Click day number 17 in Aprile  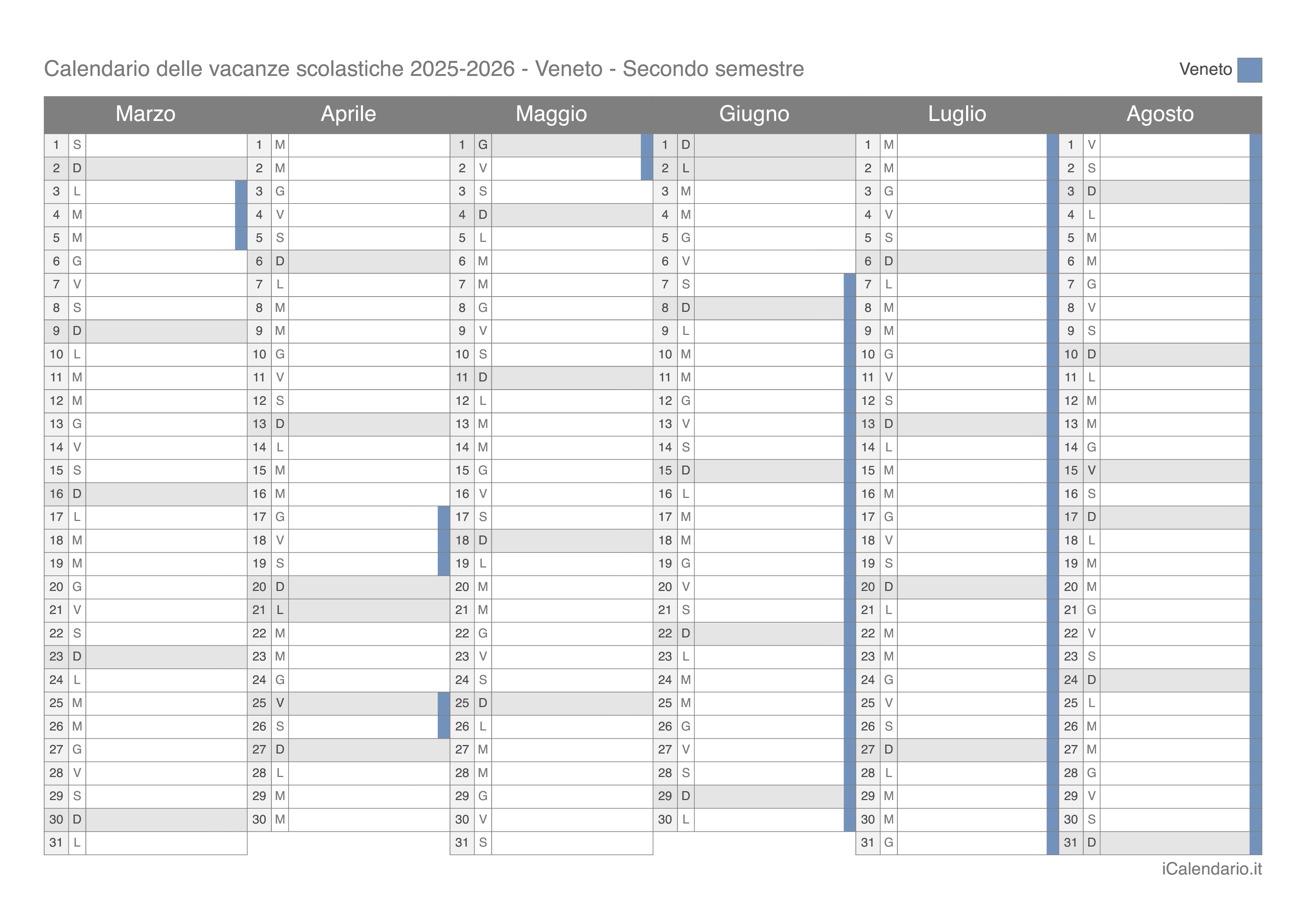click(x=259, y=517)
